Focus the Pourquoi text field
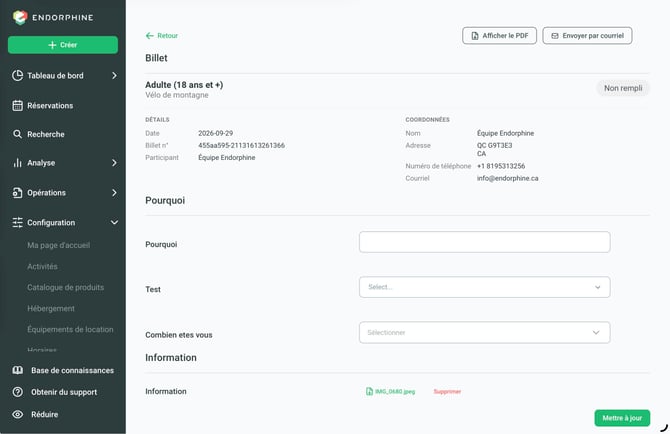Viewport: 670px width, 434px height. pos(485,242)
